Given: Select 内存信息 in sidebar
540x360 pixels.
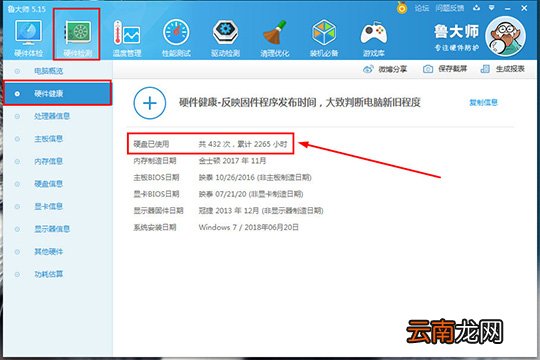Looking at the screenshot, I should pos(57,161).
